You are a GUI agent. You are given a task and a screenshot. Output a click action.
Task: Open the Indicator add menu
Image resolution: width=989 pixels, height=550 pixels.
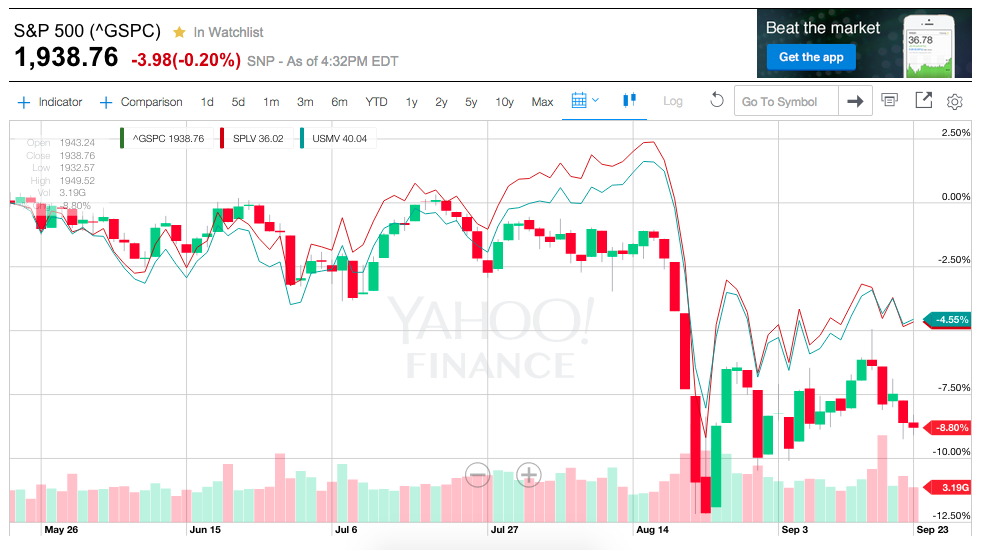click(50, 102)
